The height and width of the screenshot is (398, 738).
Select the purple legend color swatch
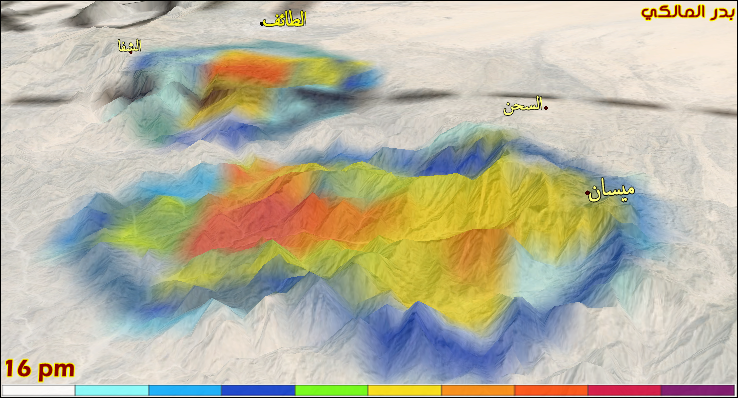point(698,390)
